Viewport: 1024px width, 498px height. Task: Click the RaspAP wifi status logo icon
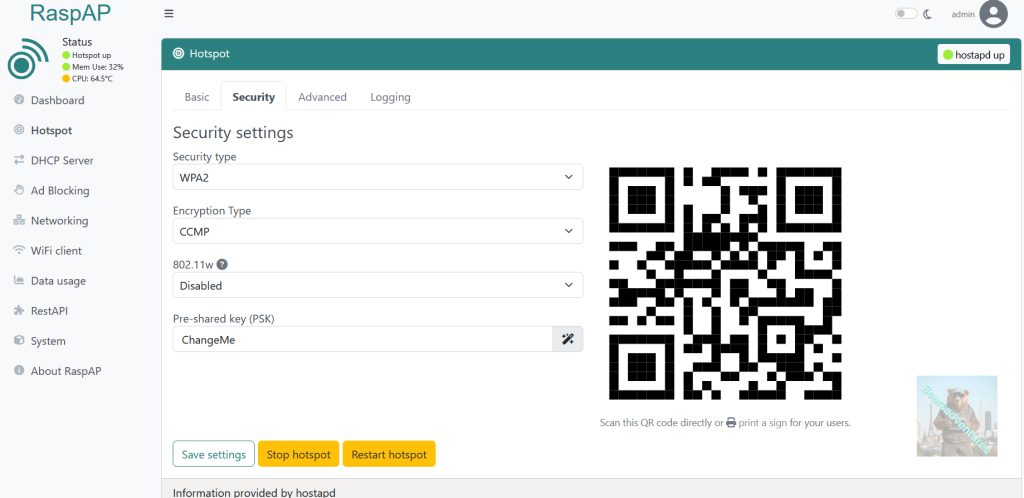coord(28,59)
